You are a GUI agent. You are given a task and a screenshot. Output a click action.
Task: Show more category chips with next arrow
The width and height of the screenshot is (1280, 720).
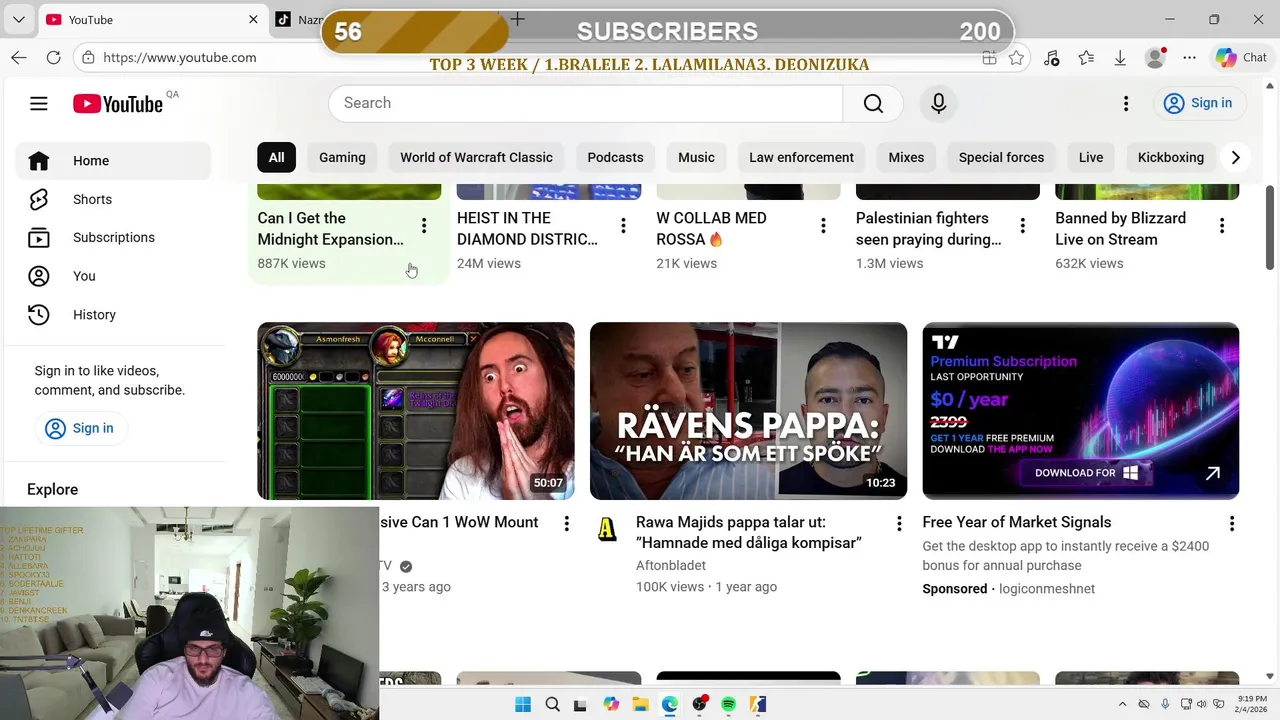point(1235,157)
